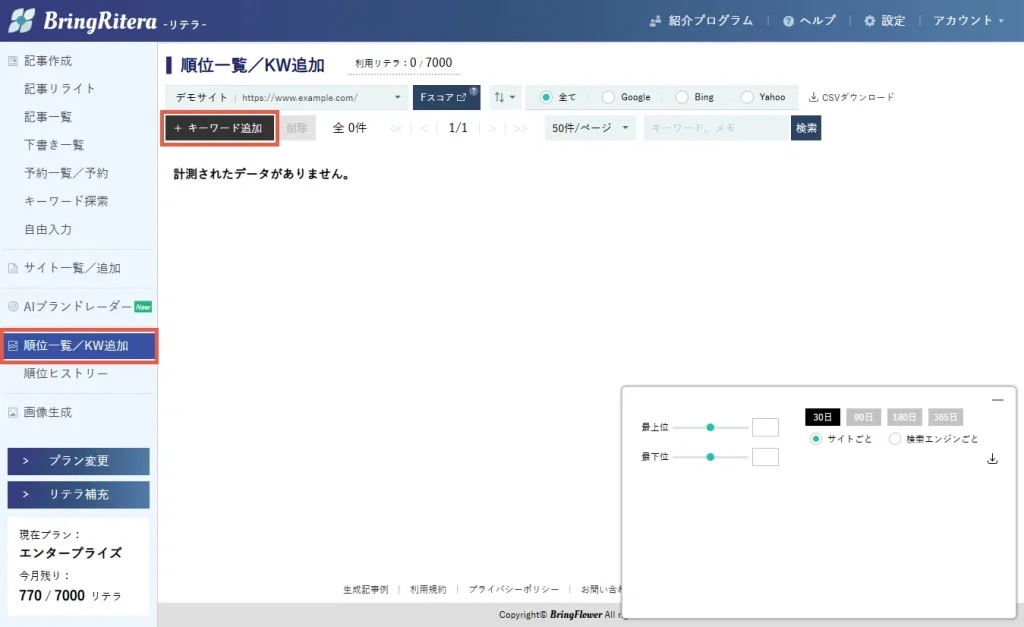Click the download icon in the chart panel
The image size is (1024, 627).
[992, 459]
